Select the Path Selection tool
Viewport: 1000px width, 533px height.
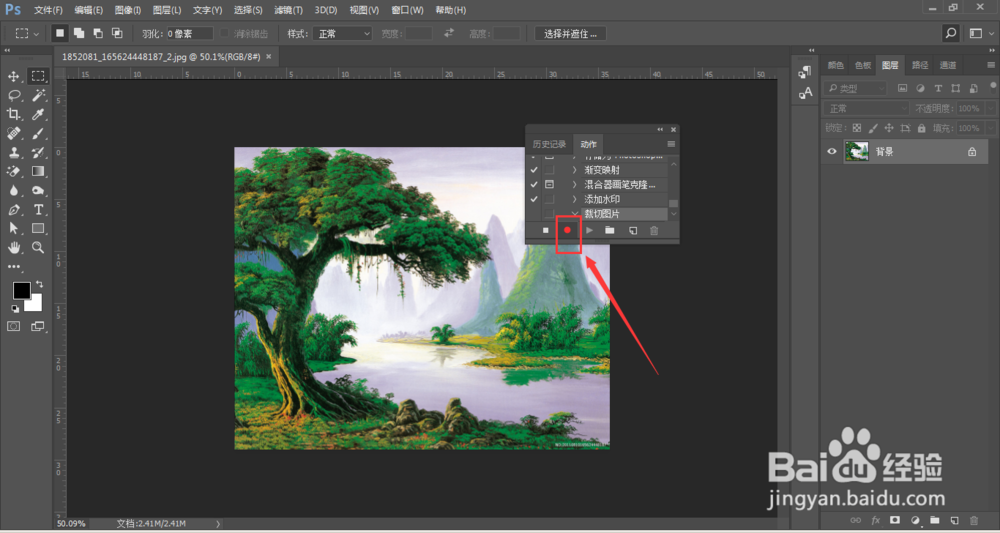[13, 228]
